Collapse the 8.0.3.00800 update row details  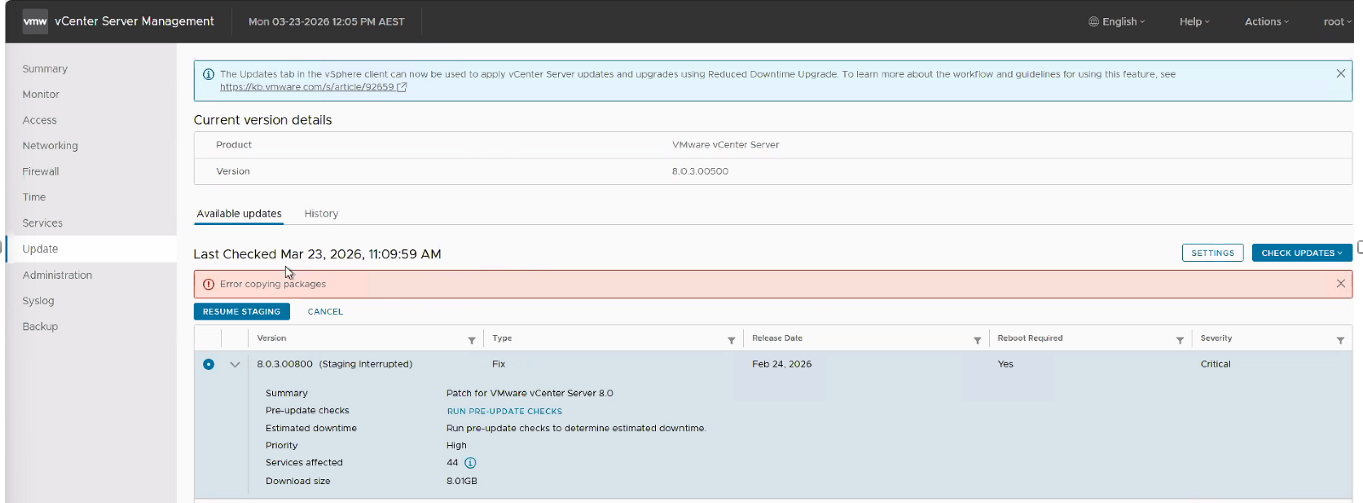tap(235, 364)
